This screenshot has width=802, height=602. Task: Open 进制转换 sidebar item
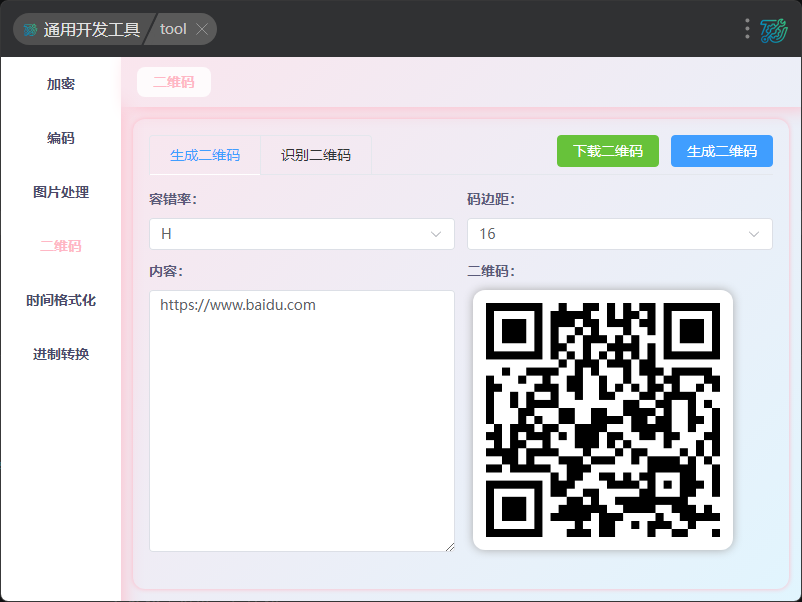(x=61, y=354)
